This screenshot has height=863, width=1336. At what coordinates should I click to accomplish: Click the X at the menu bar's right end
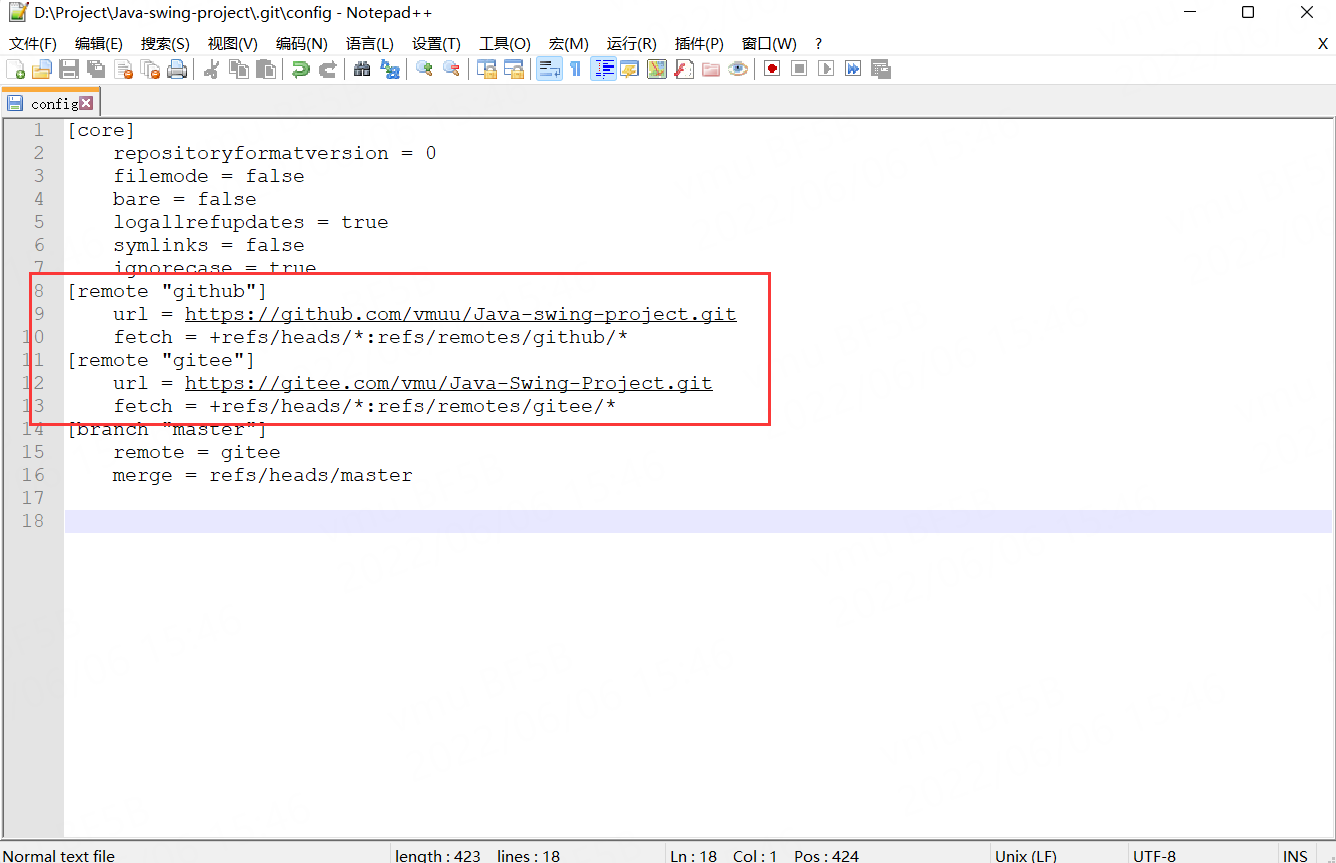click(x=1323, y=44)
